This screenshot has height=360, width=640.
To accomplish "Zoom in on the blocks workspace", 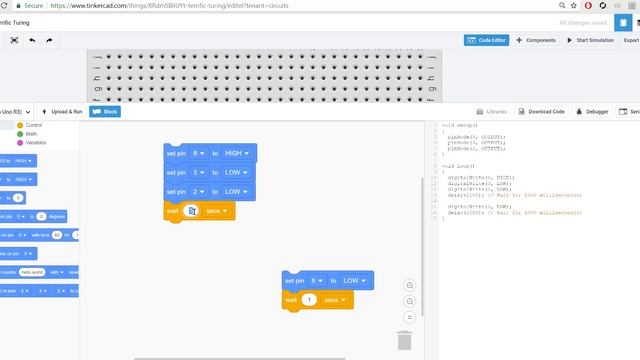I will [409, 285].
